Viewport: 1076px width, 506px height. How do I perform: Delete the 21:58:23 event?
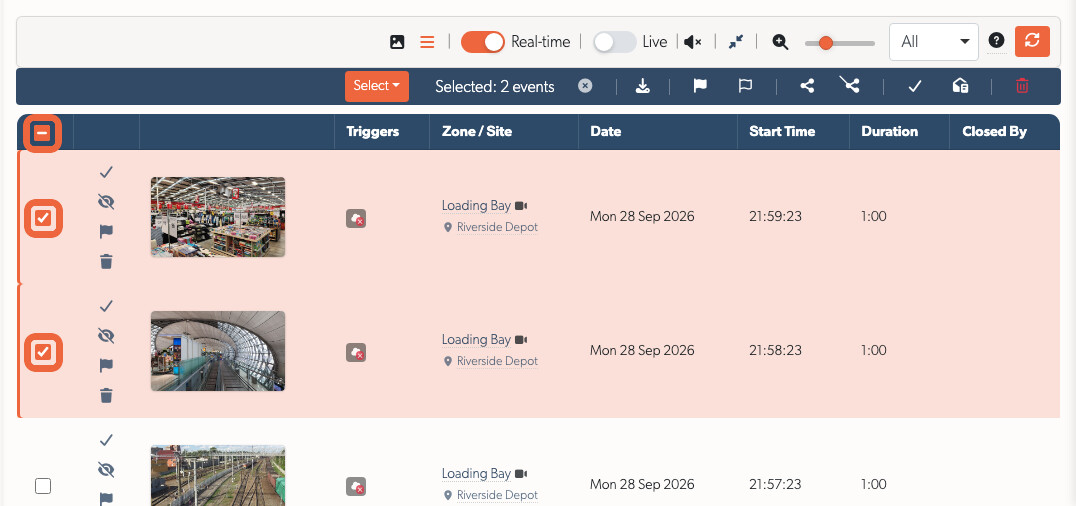point(106,395)
